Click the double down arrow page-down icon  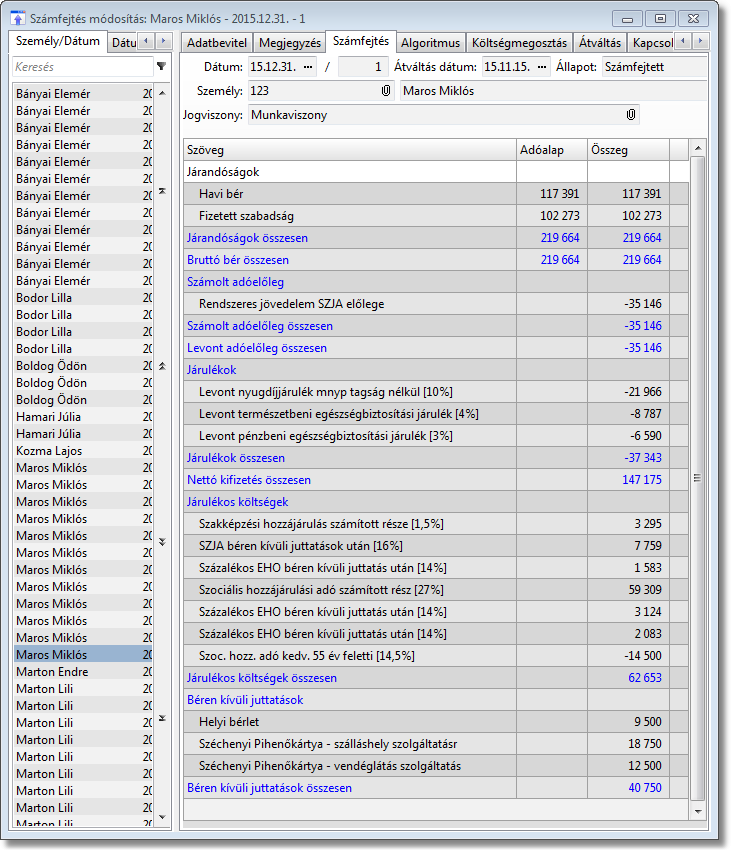(162, 541)
